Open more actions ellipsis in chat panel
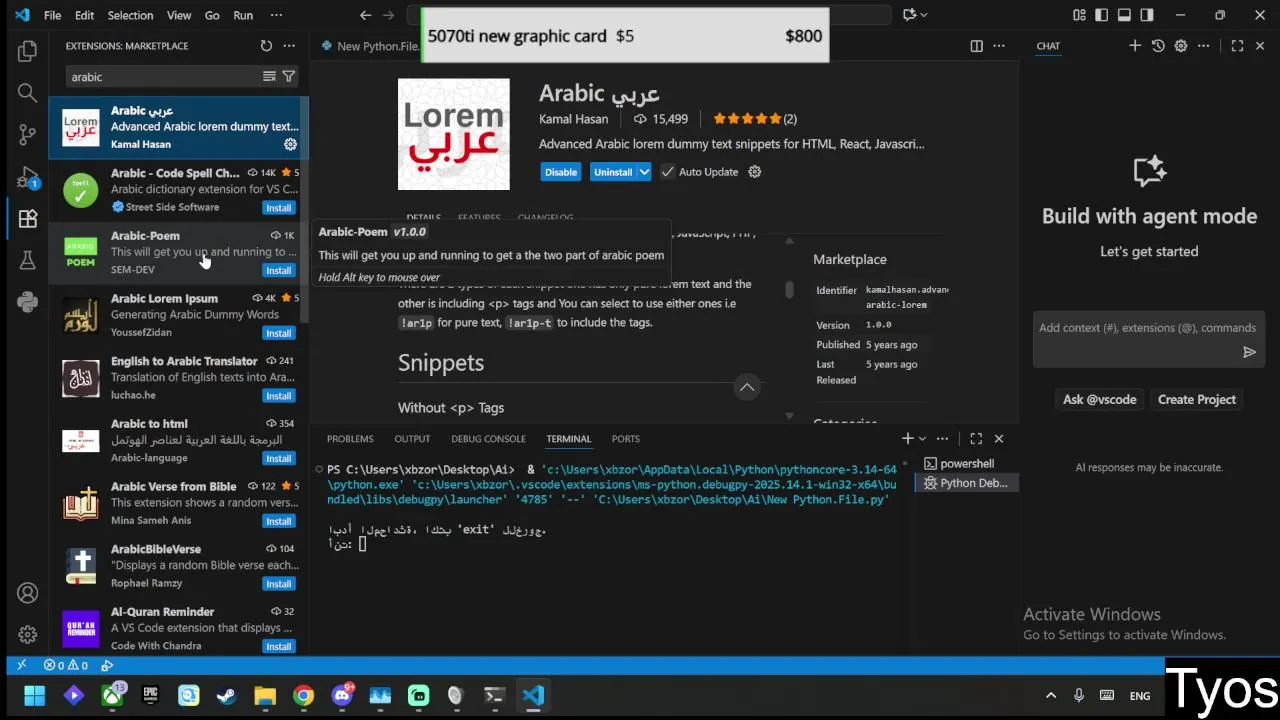 coord(1204,46)
